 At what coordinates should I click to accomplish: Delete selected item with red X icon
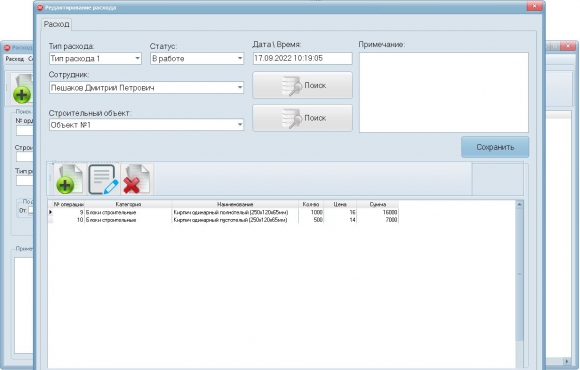tap(136, 179)
